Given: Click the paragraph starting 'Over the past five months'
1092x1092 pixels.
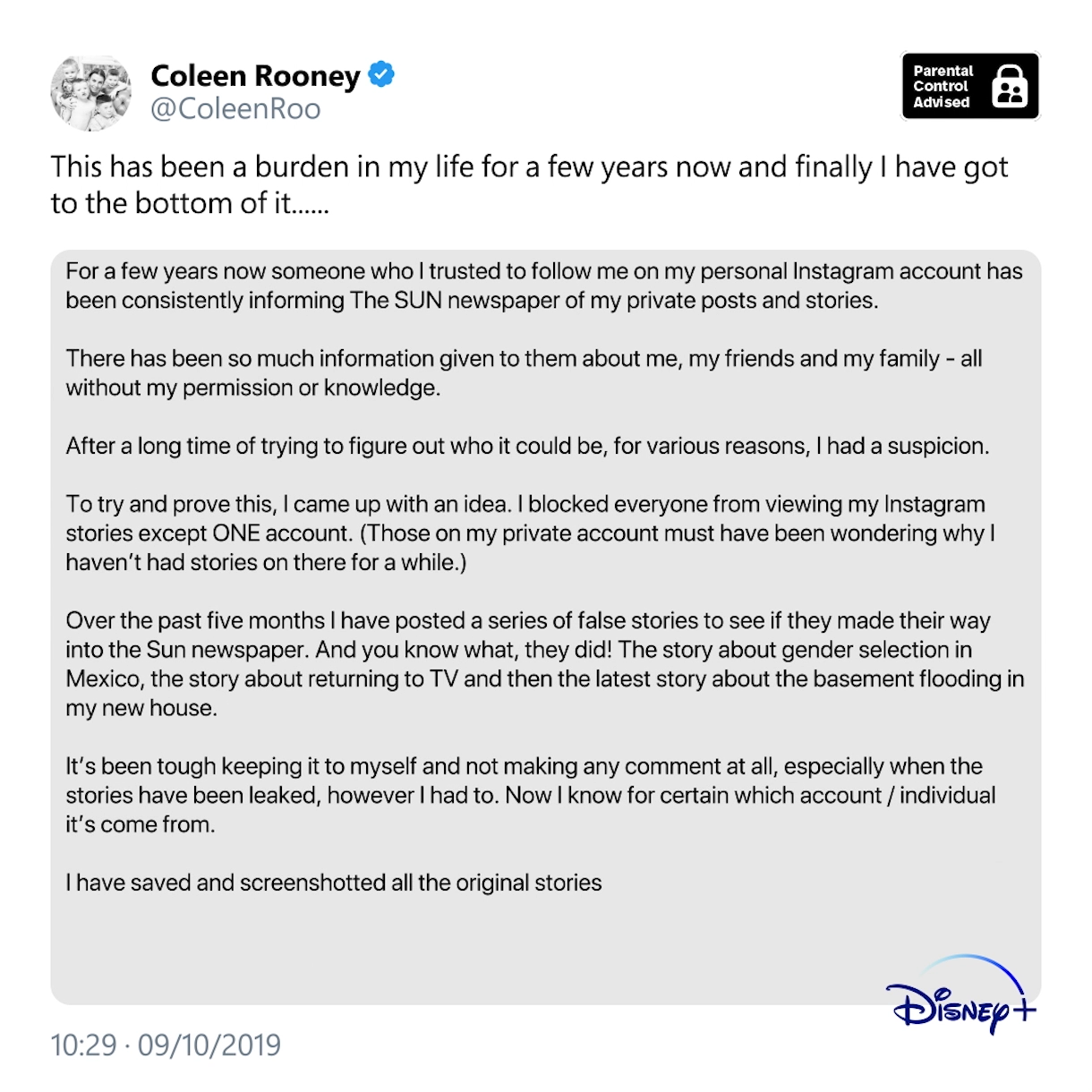Looking at the screenshot, I should (544, 663).
